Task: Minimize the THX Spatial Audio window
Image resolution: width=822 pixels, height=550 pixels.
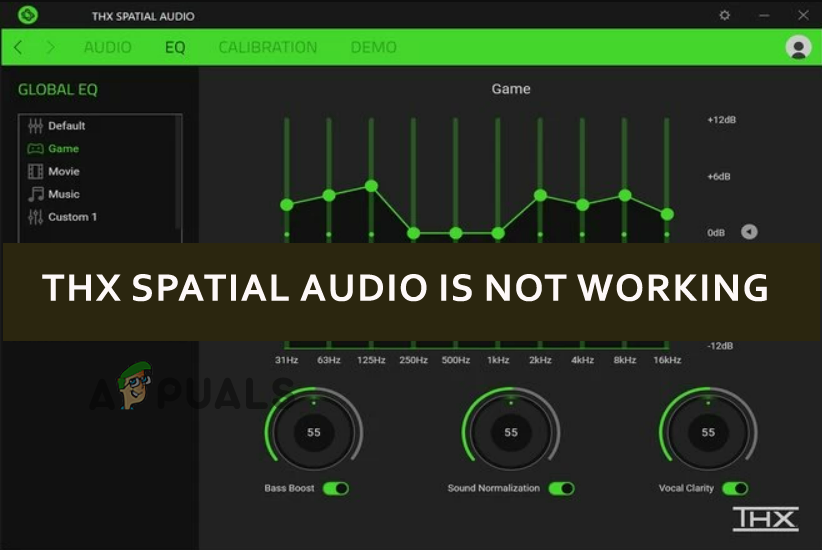Action: point(764,15)
